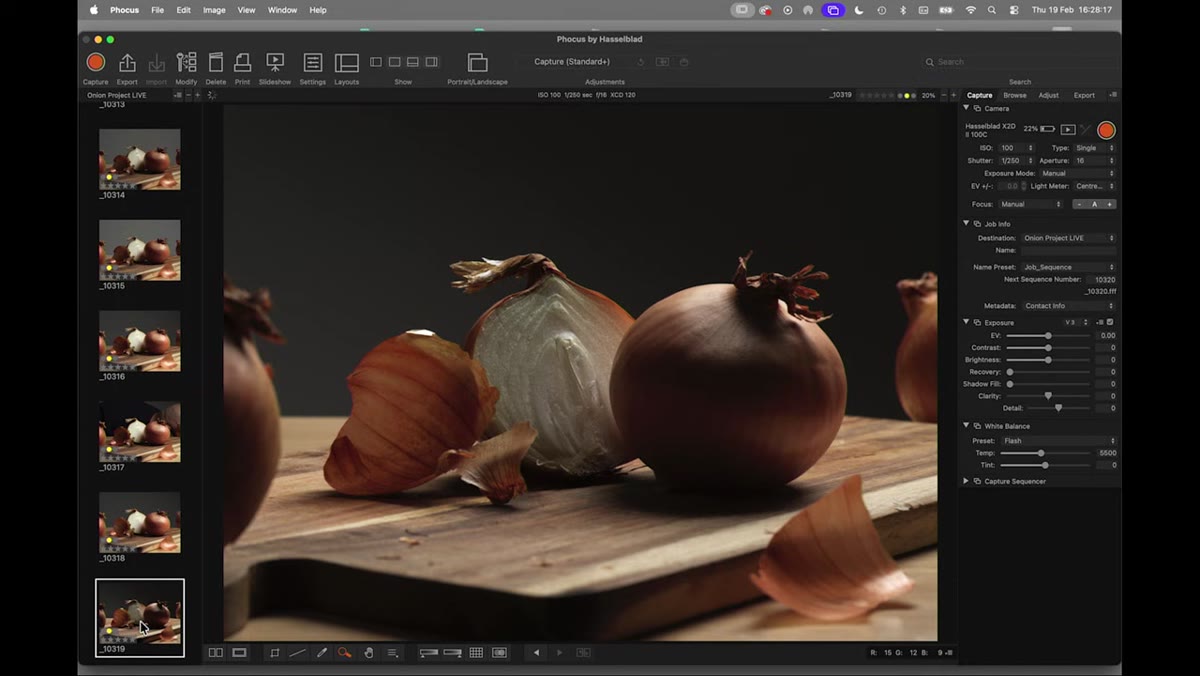
Task: Select the crop tool in bottom toolbar
Action: pyautogui.click(x=274, y=653)
